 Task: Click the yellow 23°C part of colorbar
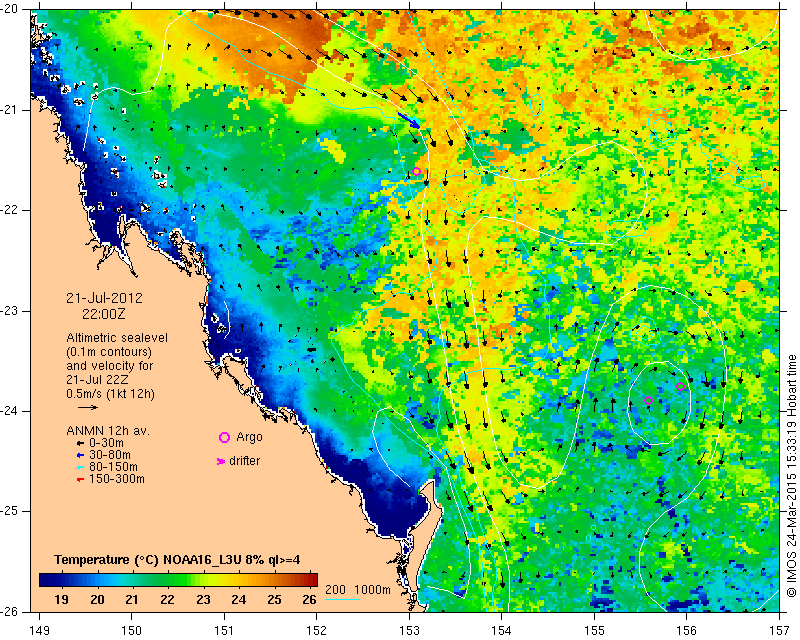point(203,580)
